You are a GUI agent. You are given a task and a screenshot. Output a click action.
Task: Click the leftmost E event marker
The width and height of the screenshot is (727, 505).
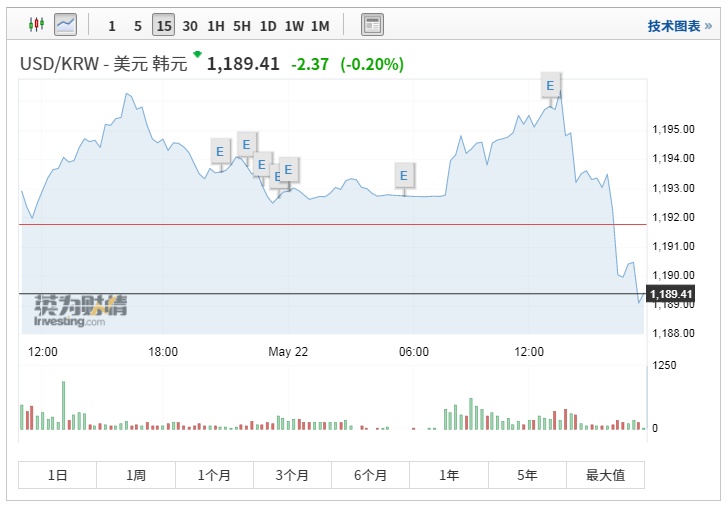click(x=220, y=152)
